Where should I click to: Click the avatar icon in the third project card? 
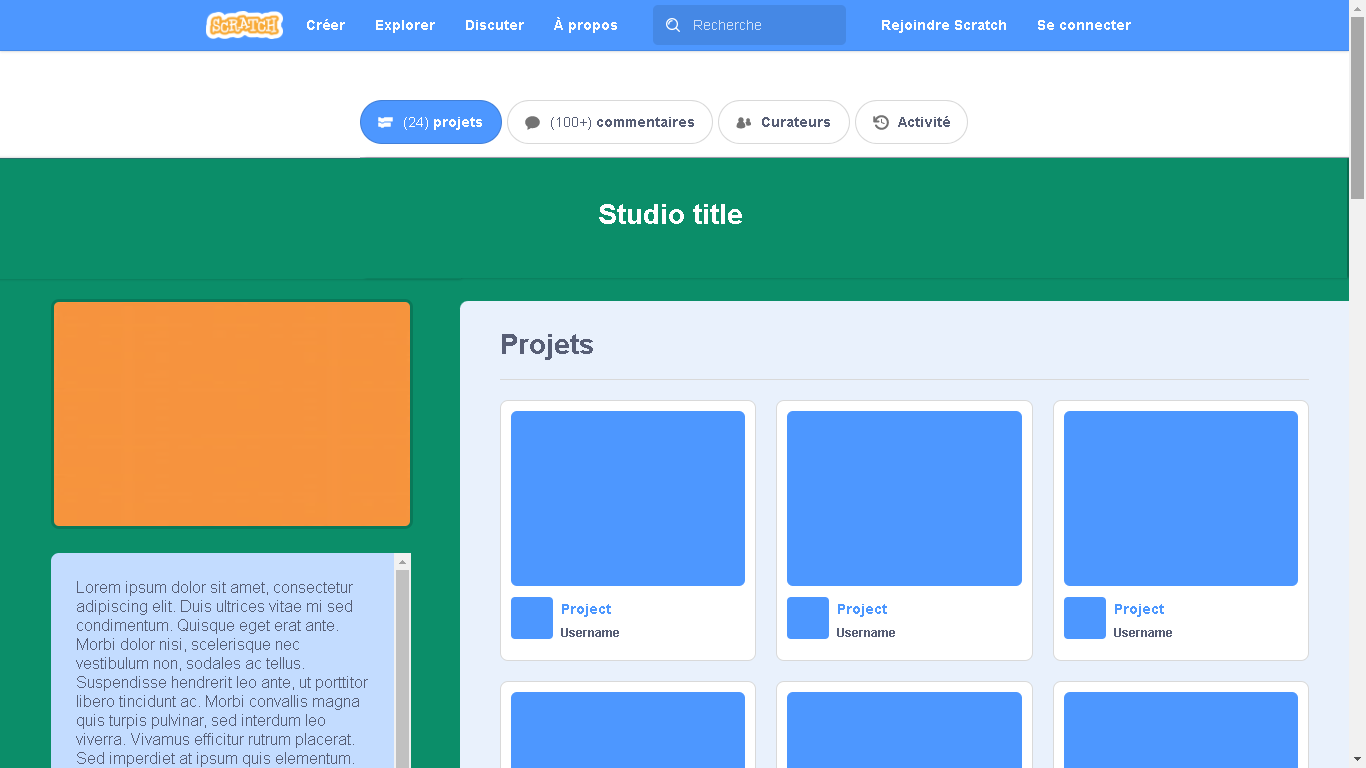(x=1084, y=618)
